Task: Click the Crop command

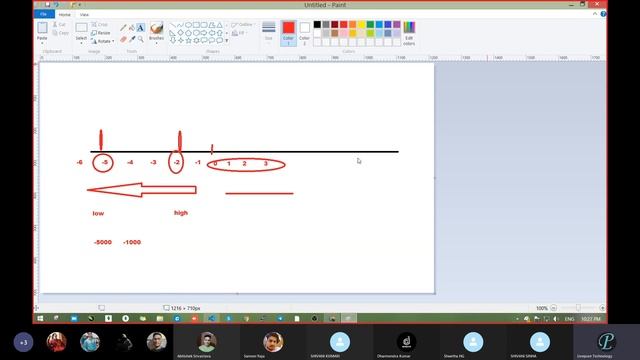Action: pos(99,25)
